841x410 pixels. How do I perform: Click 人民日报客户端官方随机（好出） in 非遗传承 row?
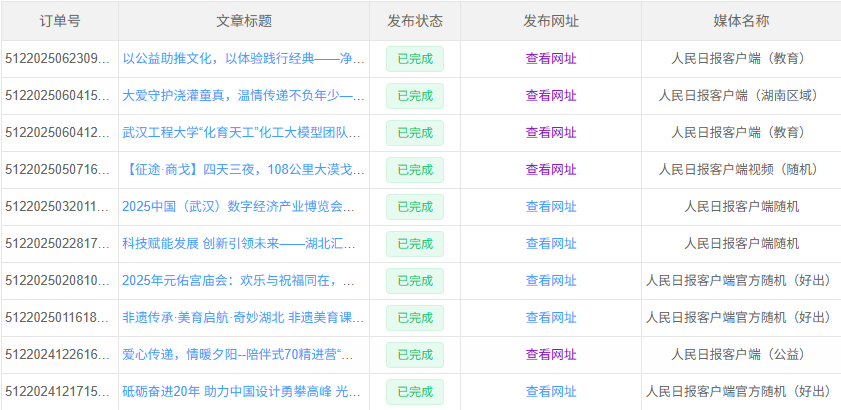(x=741, y=318)
